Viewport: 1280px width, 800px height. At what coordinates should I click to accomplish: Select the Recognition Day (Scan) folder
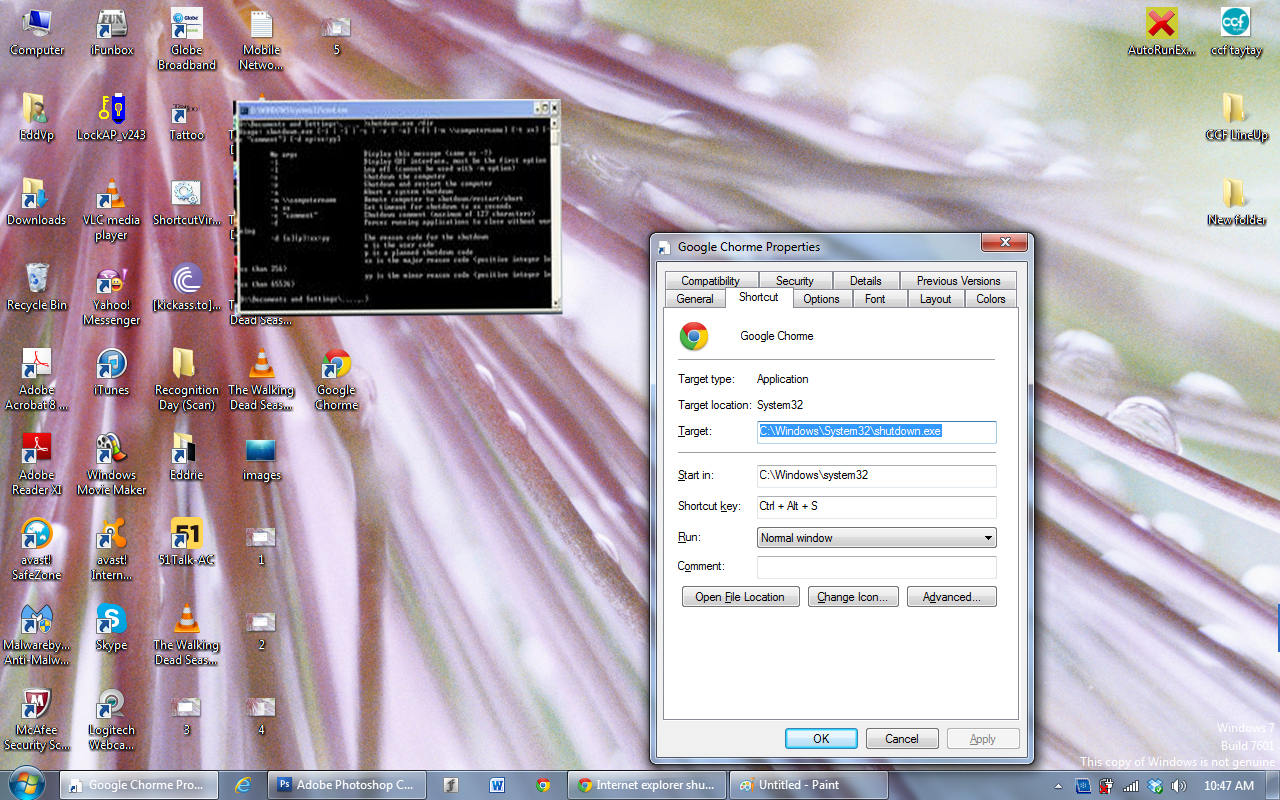(x=187, y=379)
